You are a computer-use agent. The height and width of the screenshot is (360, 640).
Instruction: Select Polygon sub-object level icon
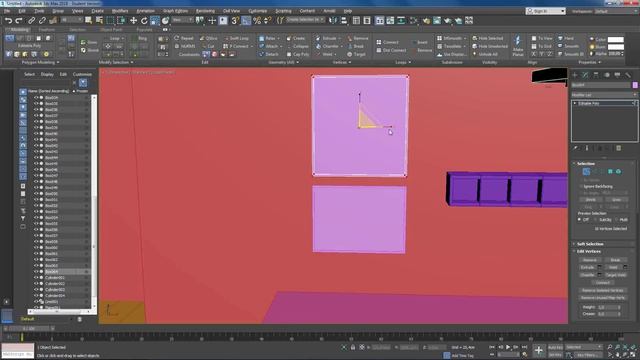[x=610, y=171]
